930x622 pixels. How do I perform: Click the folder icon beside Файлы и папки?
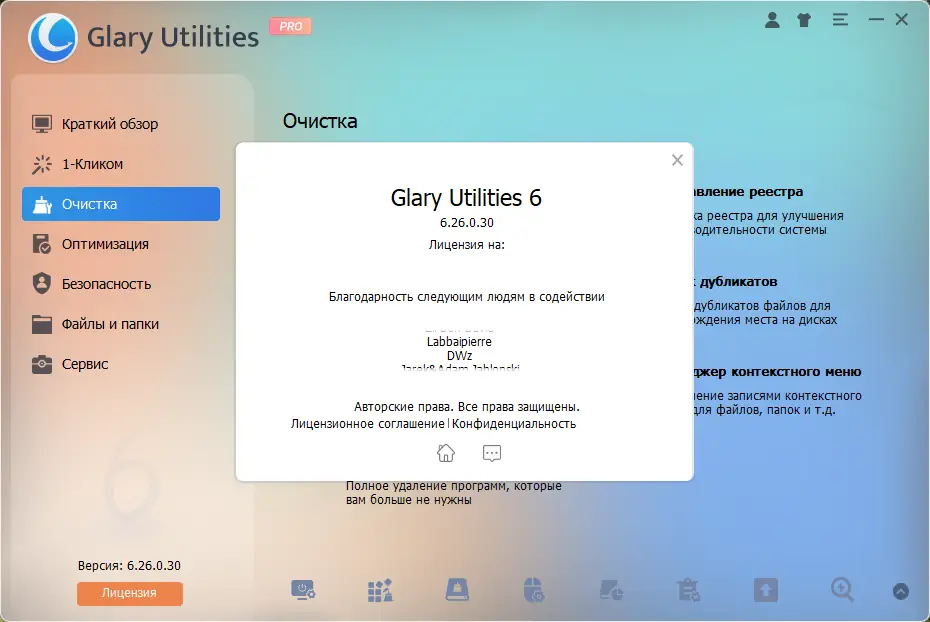pyautogui.click(x=42, y=324)
